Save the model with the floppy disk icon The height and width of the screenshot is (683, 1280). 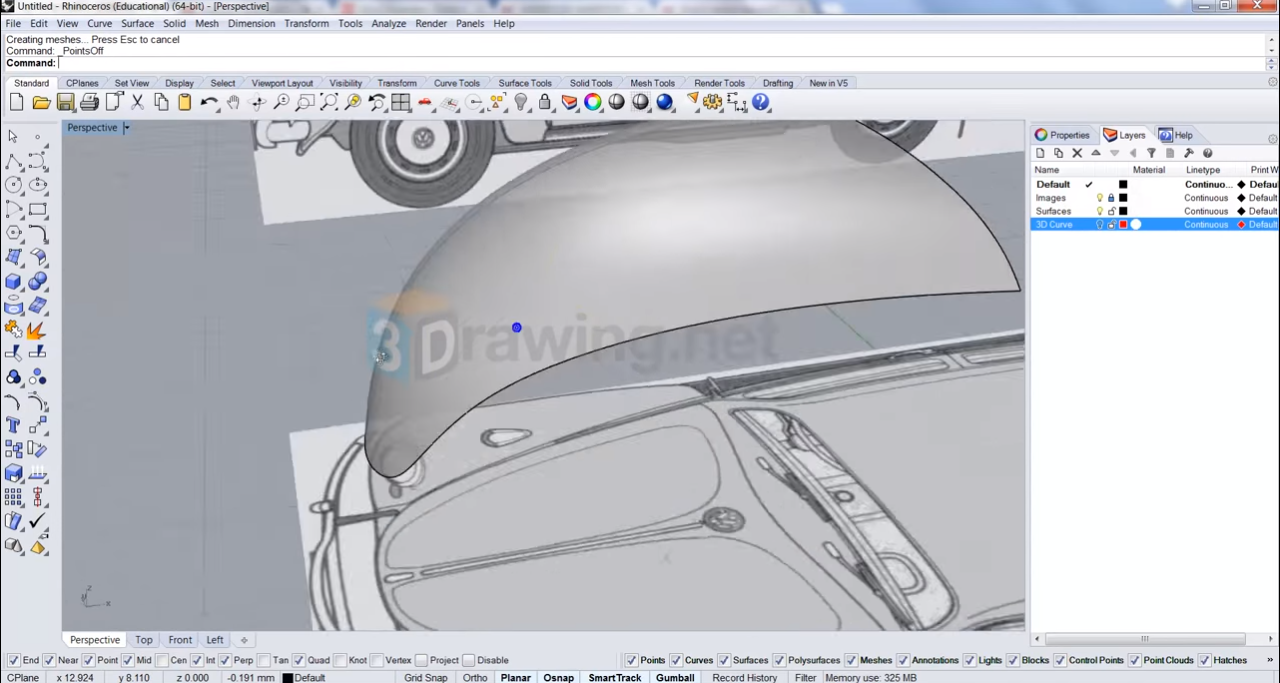[x=65, y=102]
